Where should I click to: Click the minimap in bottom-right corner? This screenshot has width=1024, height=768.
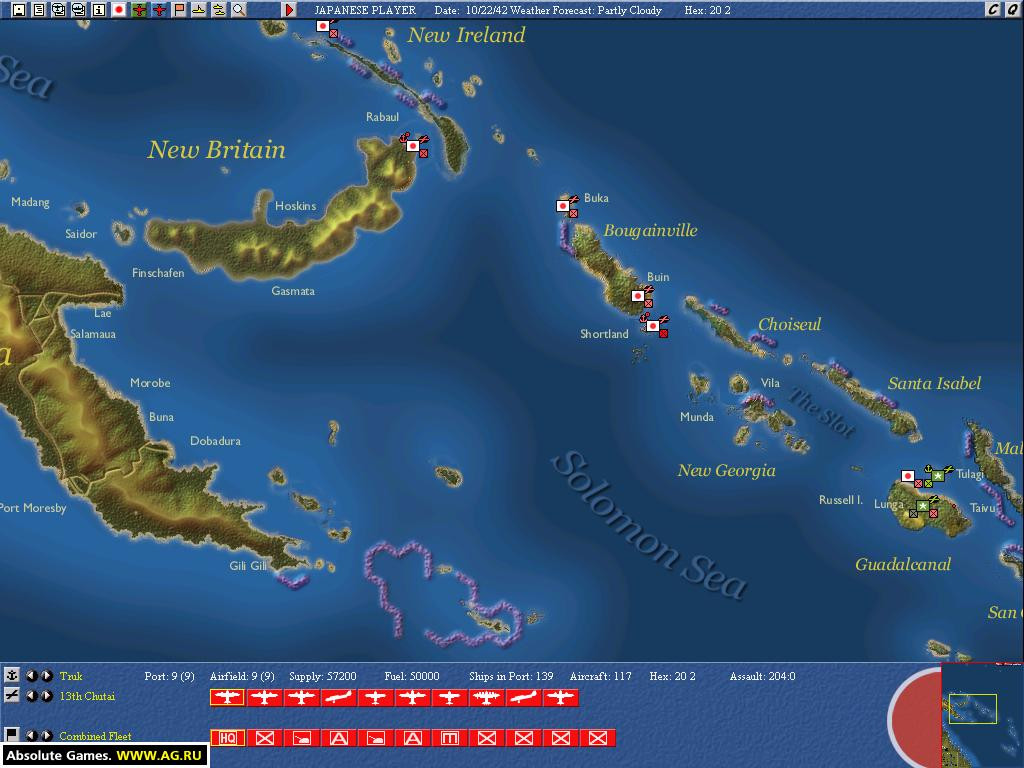982,716
